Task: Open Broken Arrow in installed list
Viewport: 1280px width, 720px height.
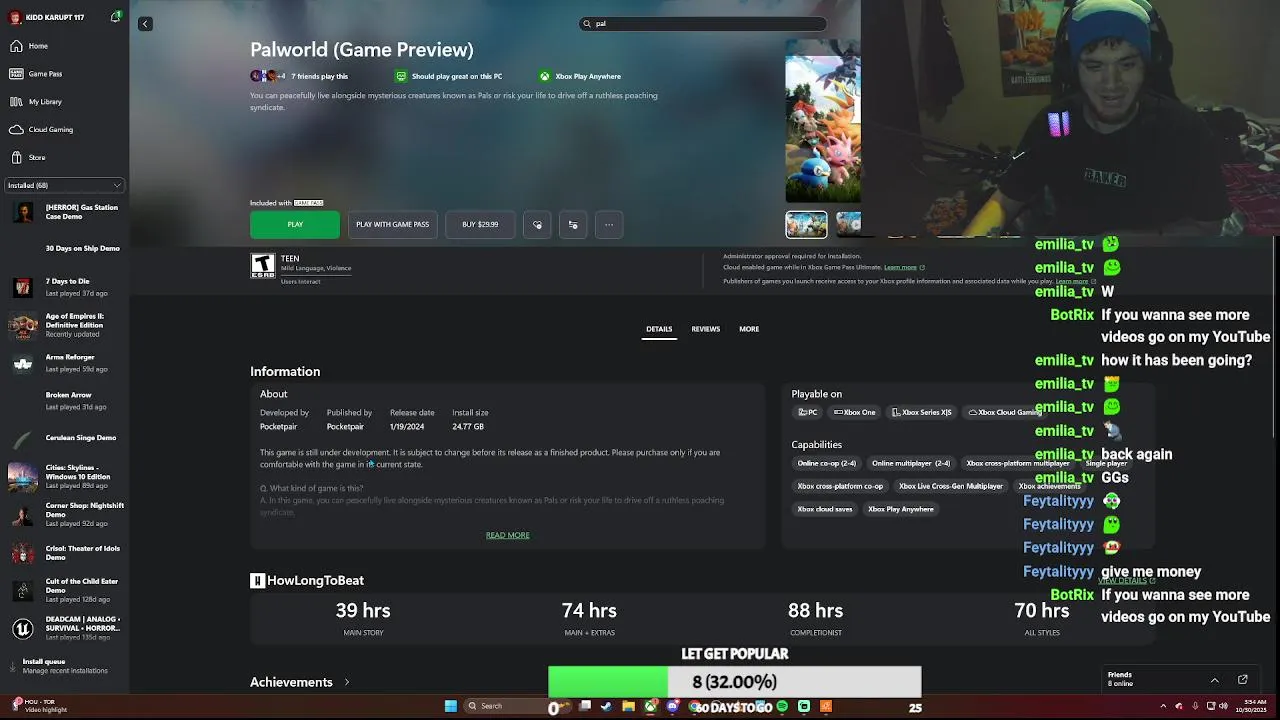Action: tap(64, 401)
